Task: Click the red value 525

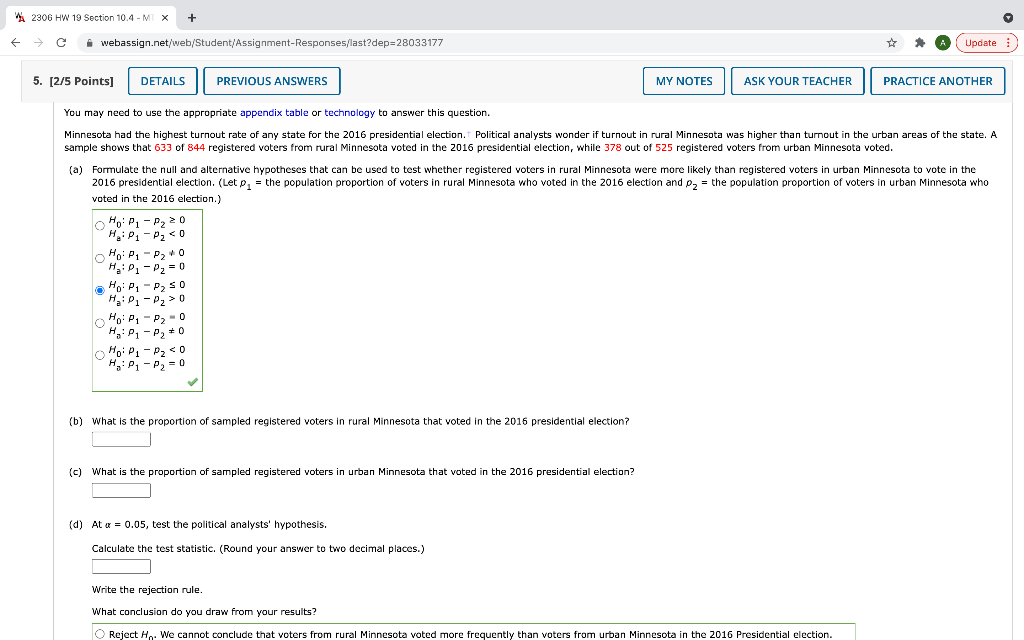Action: [x=664, y=148]
